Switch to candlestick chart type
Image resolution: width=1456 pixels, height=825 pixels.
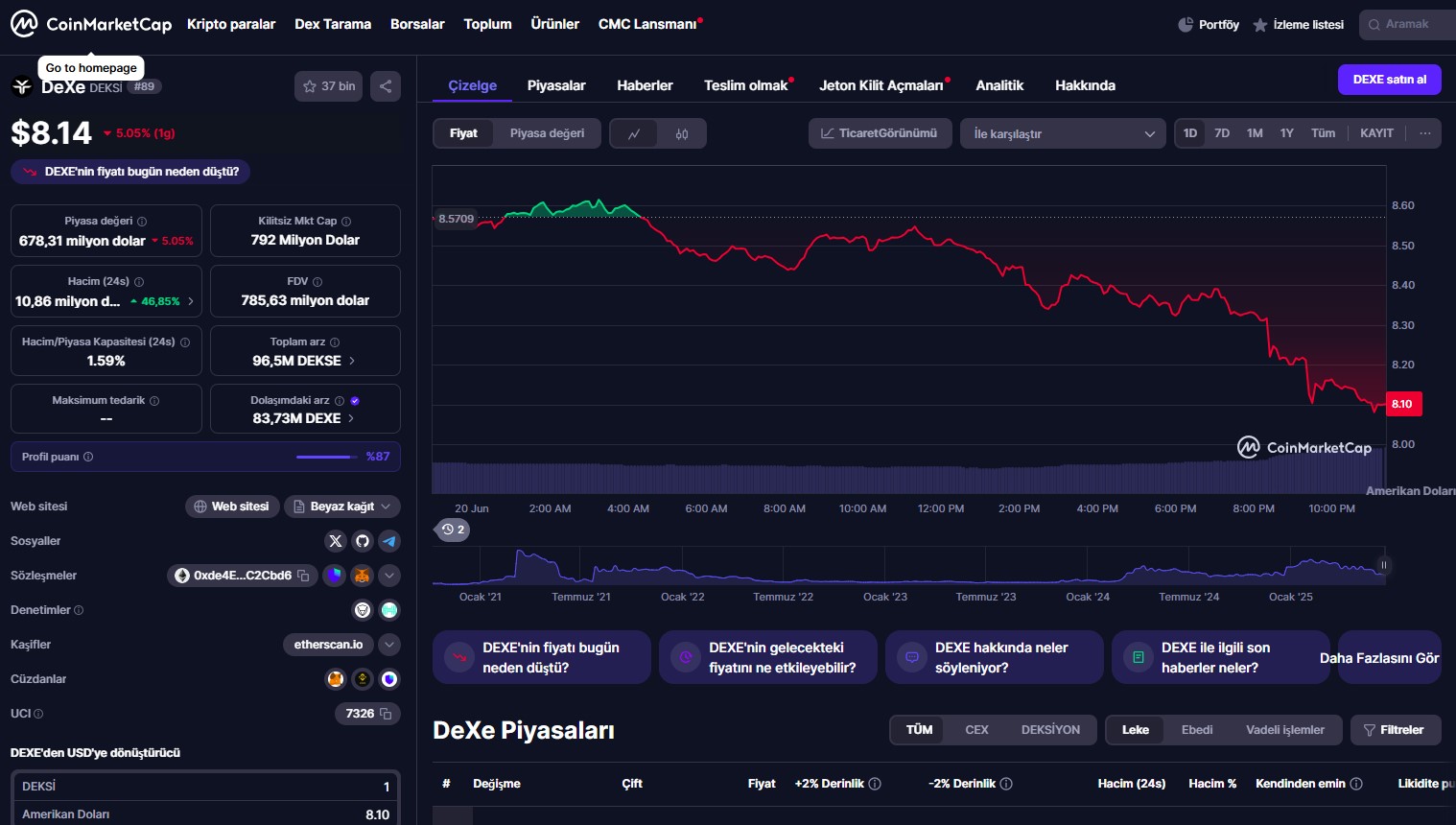682,133
